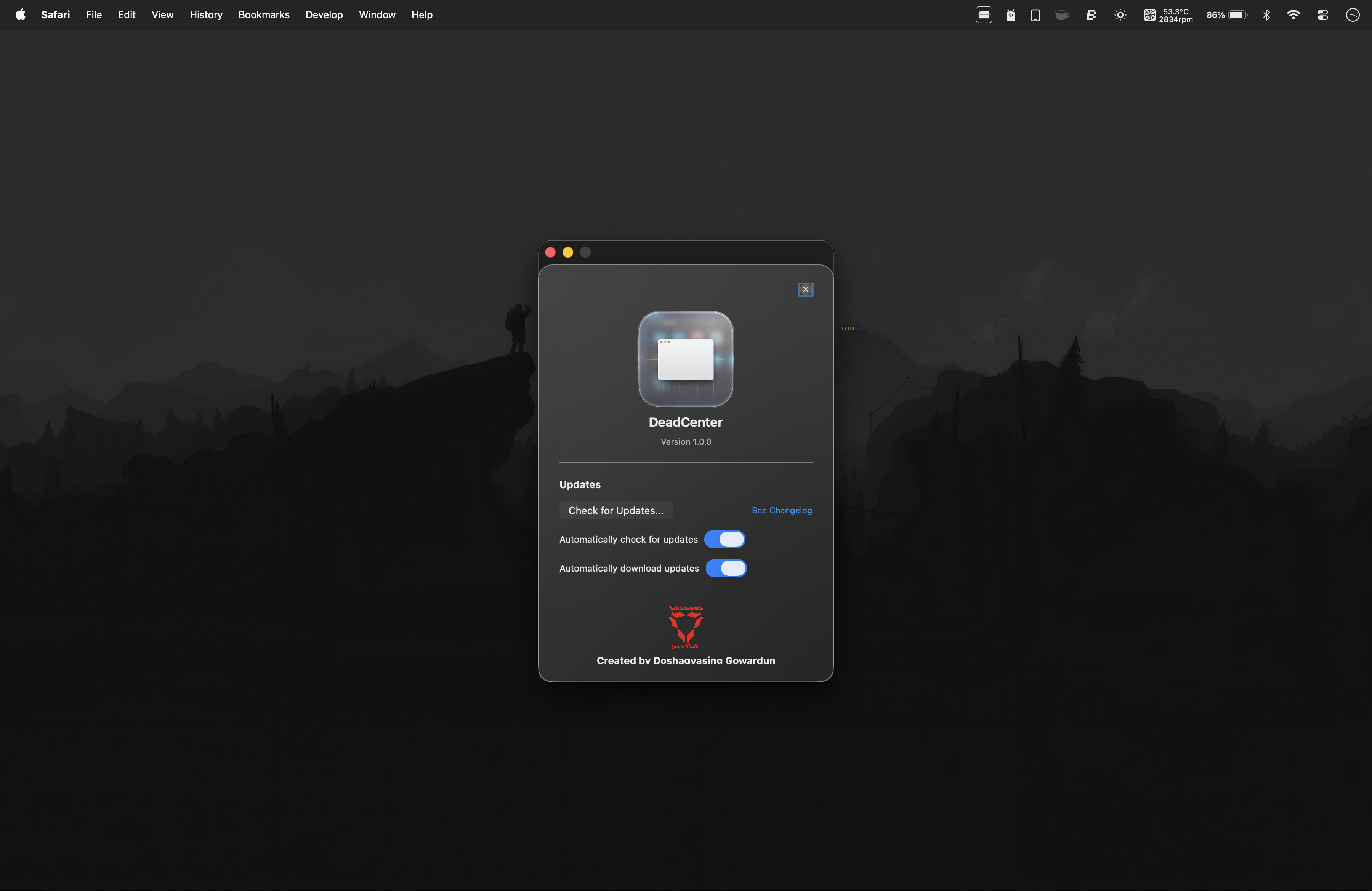The image size is (1372, 891).
Task: Open the File menu
Action: point(94,14)
